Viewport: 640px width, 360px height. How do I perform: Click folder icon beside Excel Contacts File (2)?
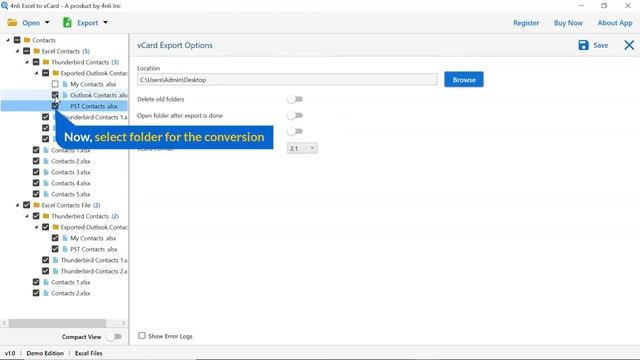pos(37,205)
